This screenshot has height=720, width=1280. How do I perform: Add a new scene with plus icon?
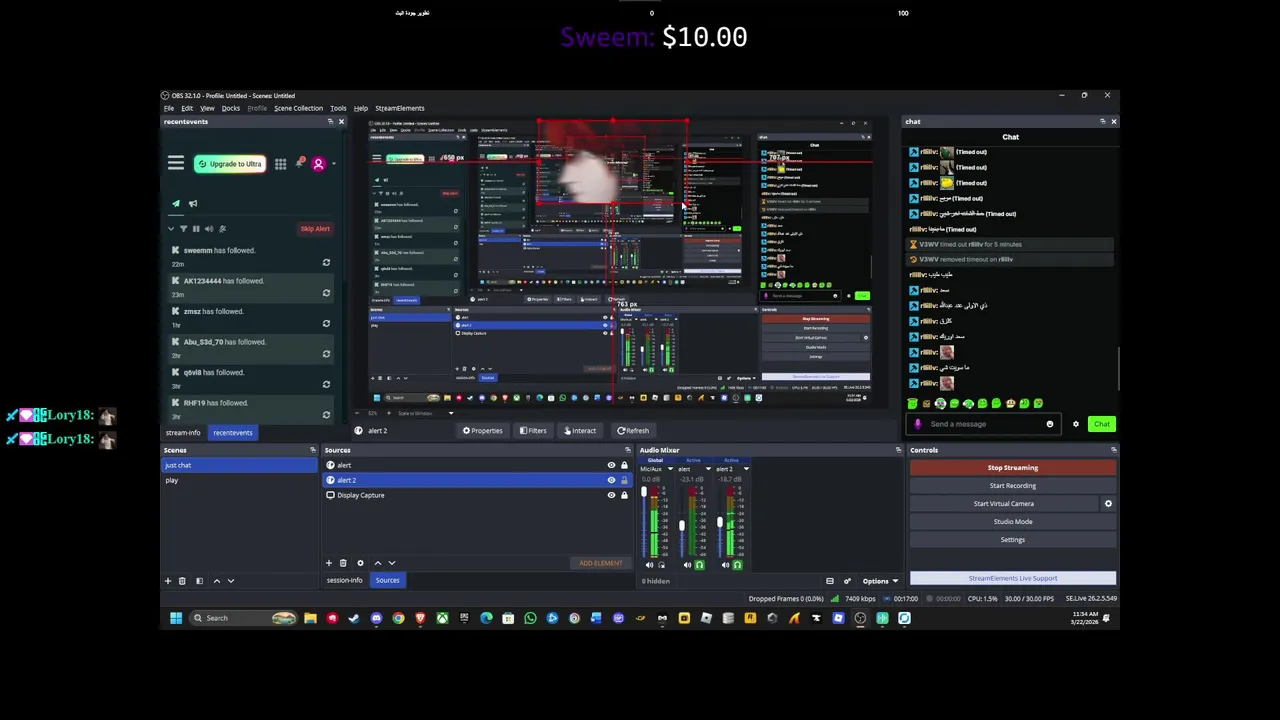pos(168,580)
